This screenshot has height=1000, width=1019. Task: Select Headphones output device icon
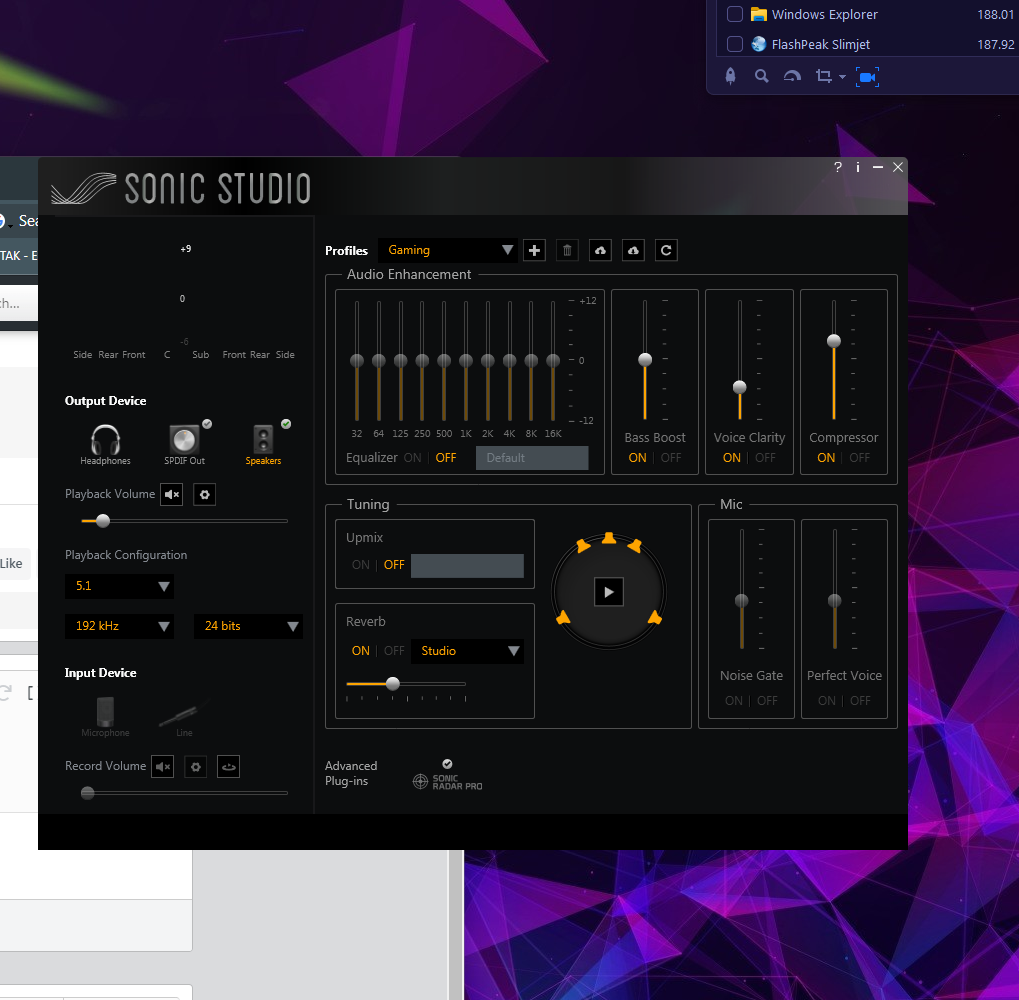[x=105, y=440]
